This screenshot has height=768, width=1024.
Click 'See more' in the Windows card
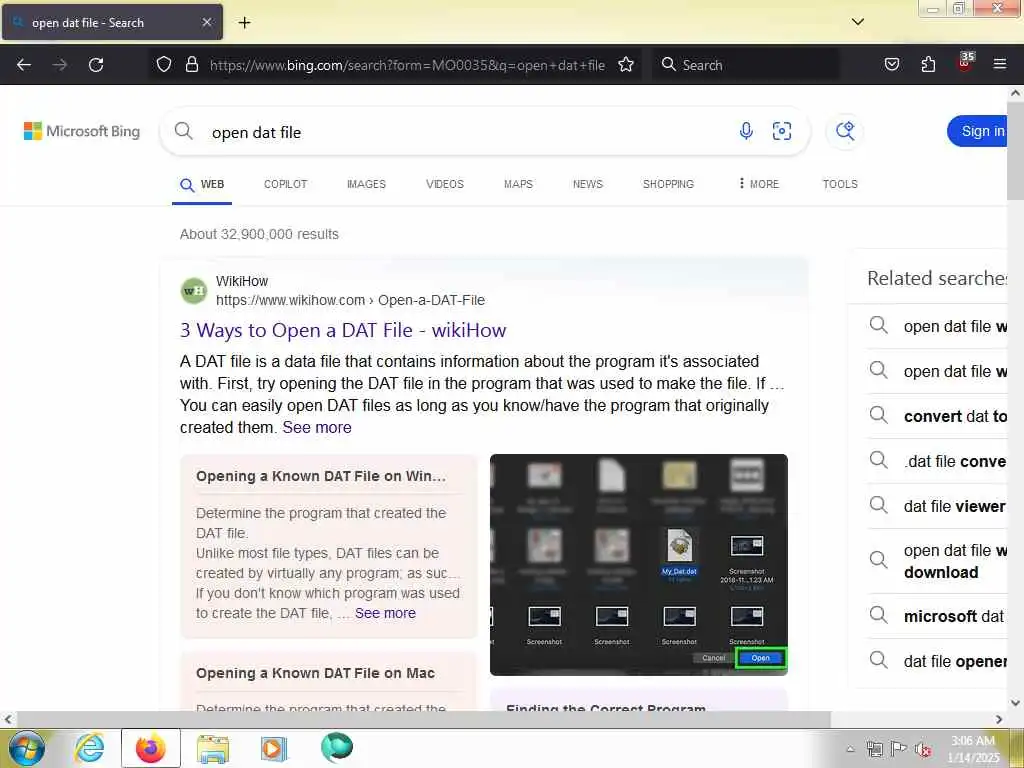pyautogui.click(x=385, y=613)
